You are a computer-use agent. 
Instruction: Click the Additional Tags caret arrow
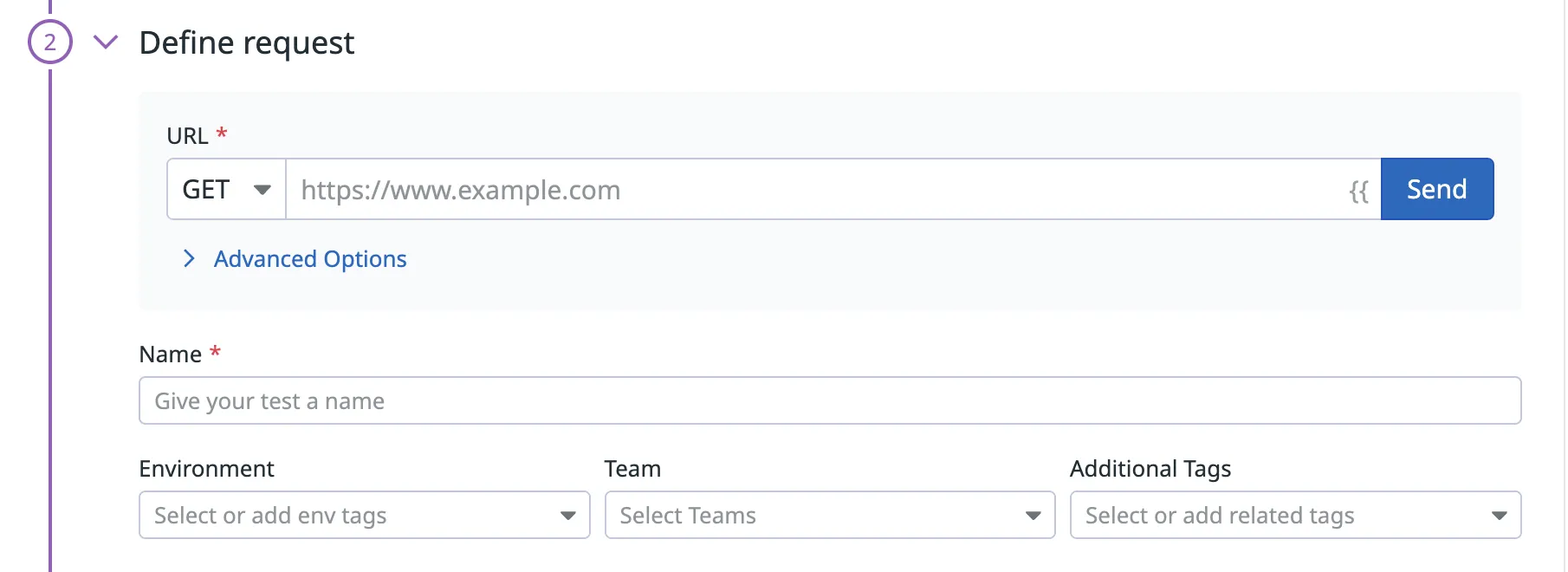[x=1499, y=516]
